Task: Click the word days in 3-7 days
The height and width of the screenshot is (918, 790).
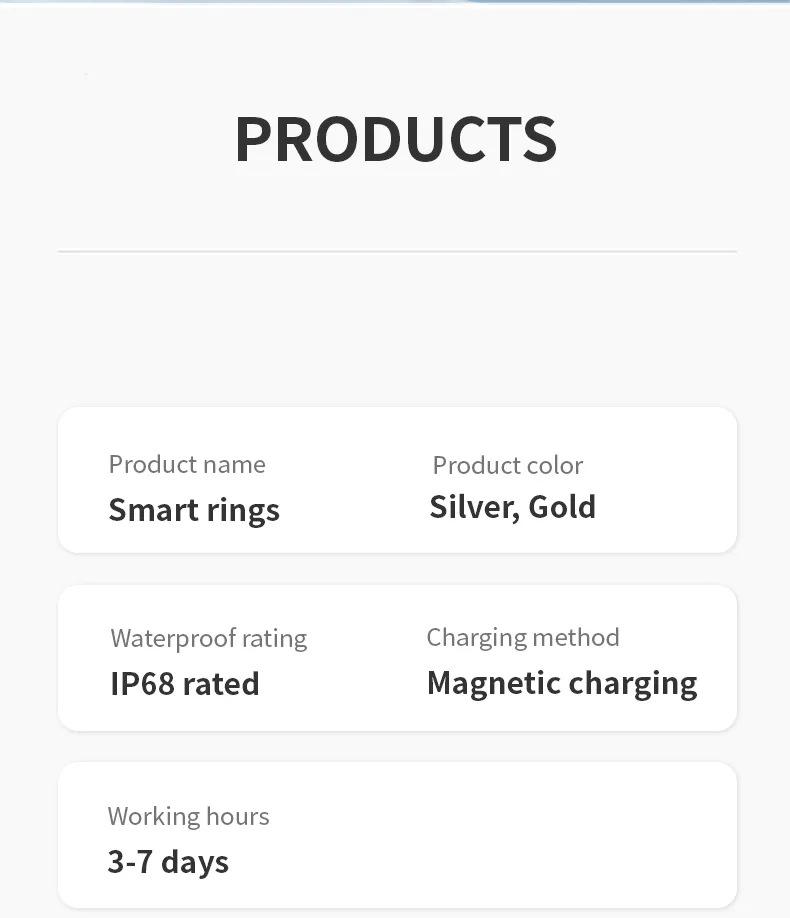Action: [195, 862]
